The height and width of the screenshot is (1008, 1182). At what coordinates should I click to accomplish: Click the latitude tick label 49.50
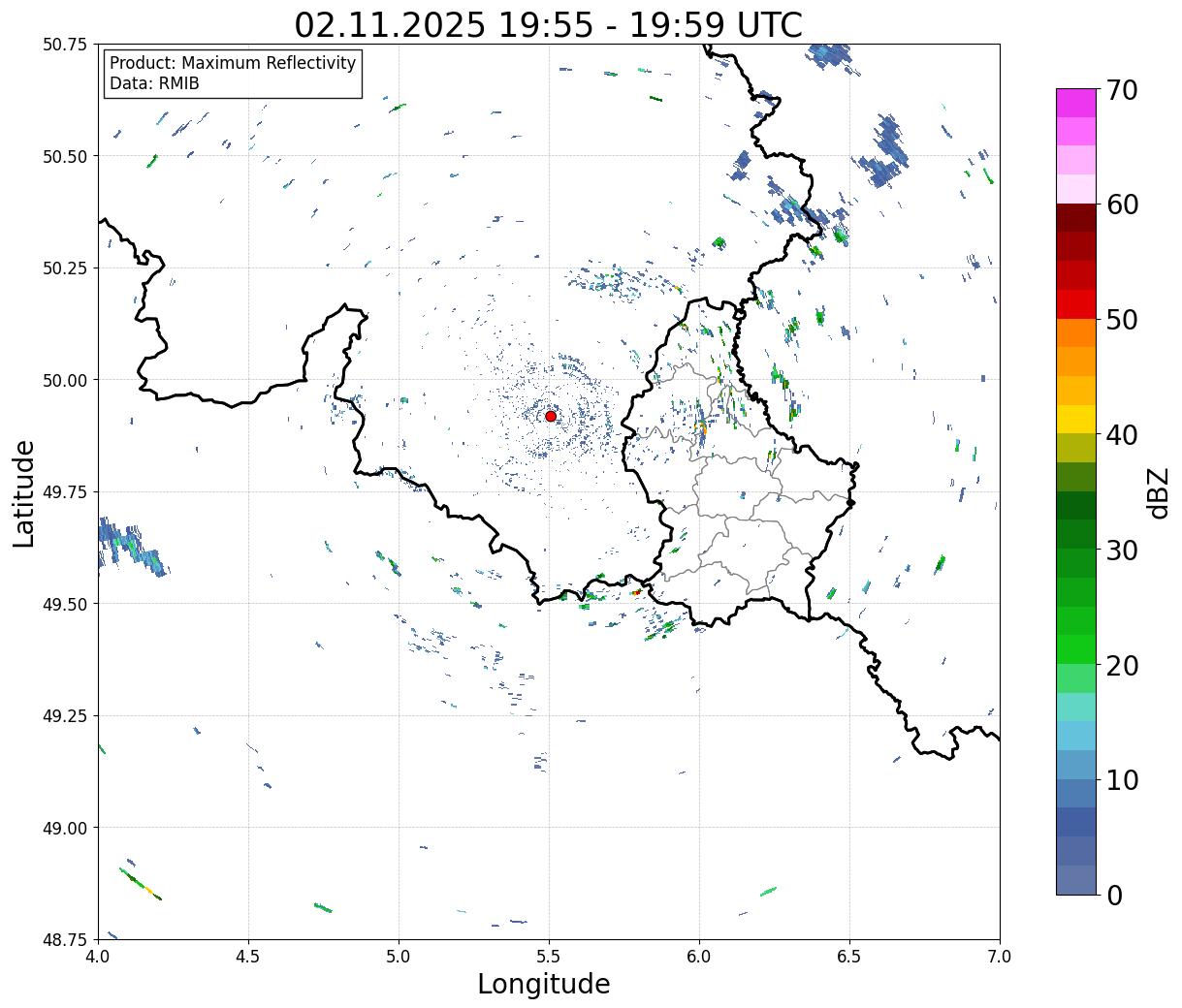(x=64, y=604)
